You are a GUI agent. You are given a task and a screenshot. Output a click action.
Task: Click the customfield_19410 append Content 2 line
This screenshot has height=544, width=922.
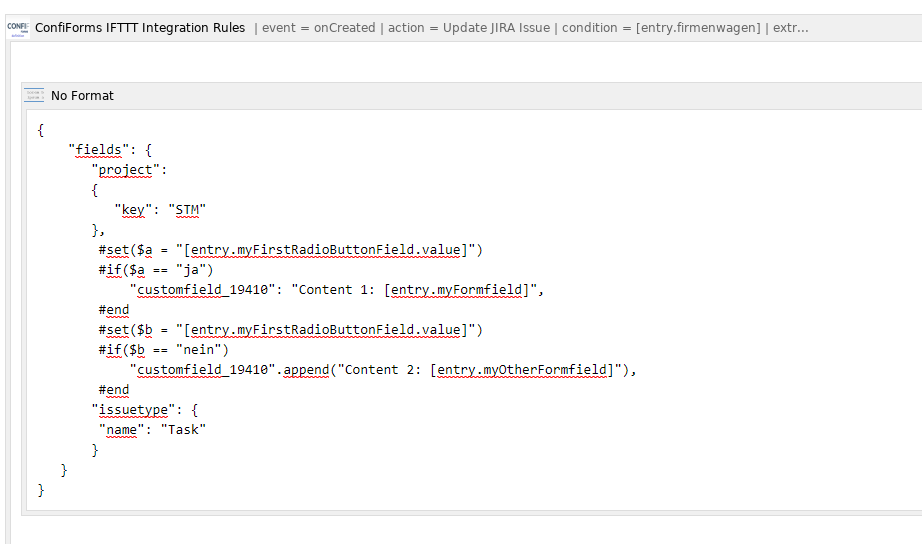[383, 370]
